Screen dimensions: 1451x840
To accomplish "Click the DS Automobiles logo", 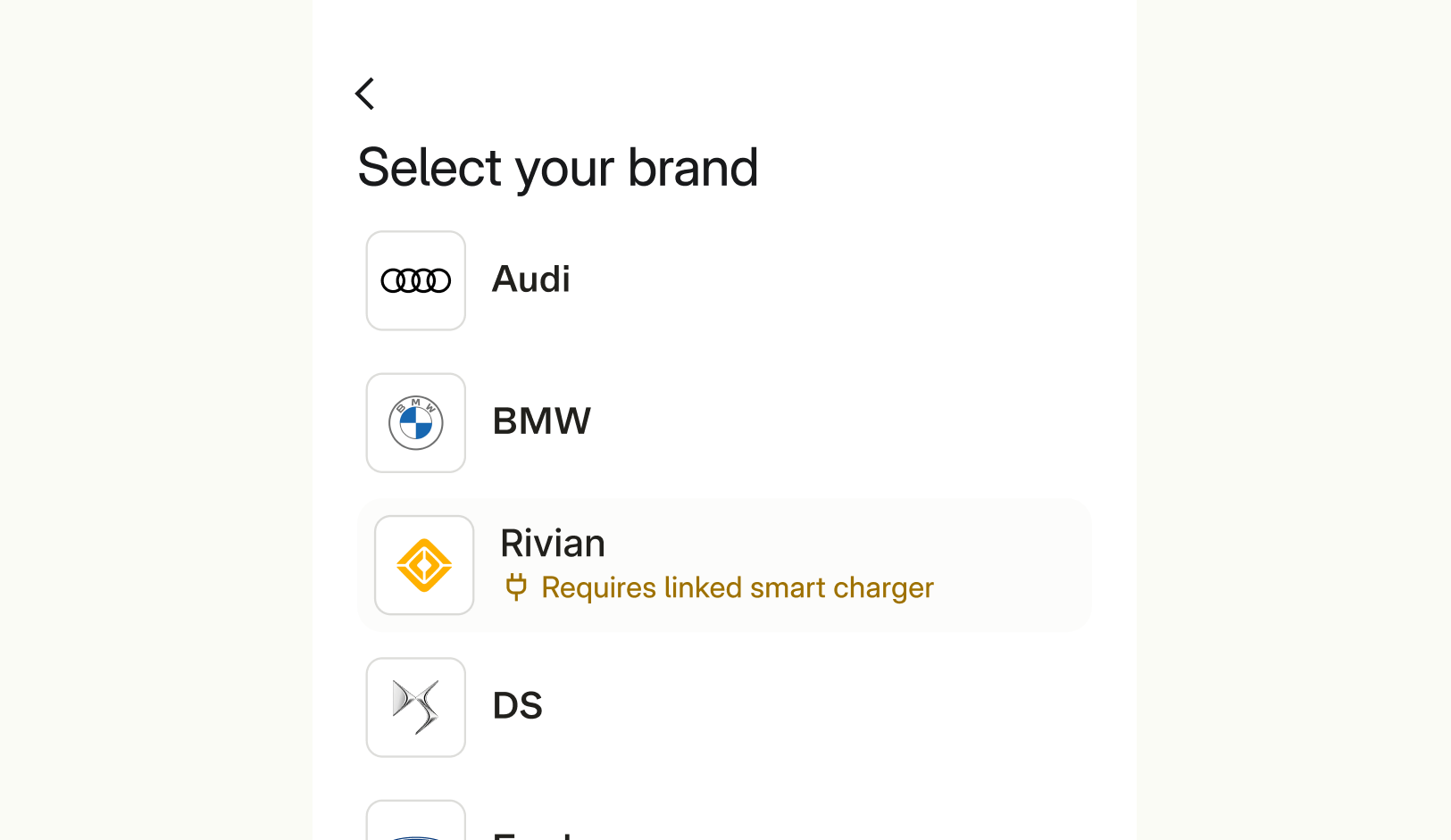I will (x=415, y=706).
